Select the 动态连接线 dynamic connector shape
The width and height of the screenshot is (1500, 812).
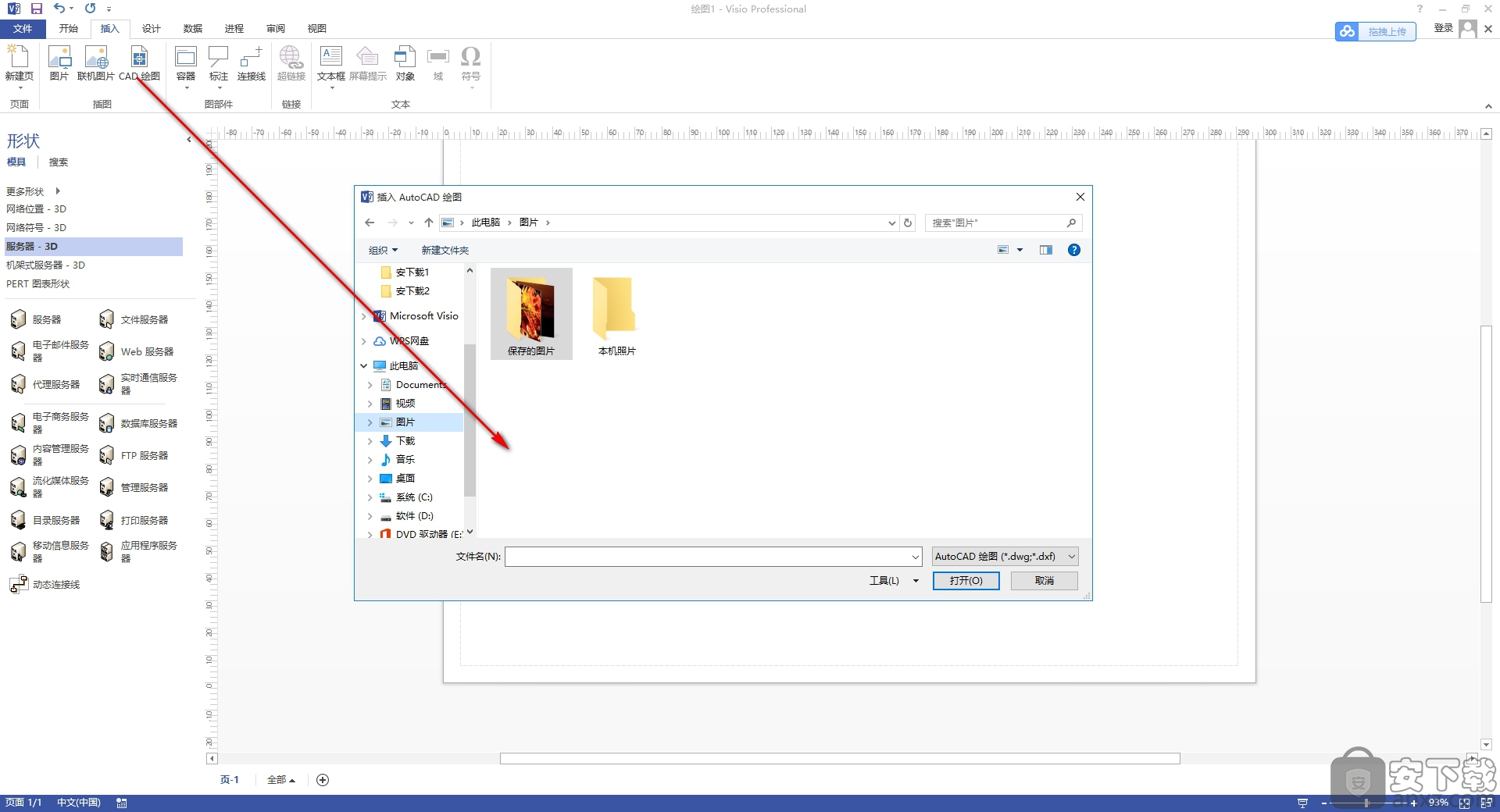click(x=45, y=584)
